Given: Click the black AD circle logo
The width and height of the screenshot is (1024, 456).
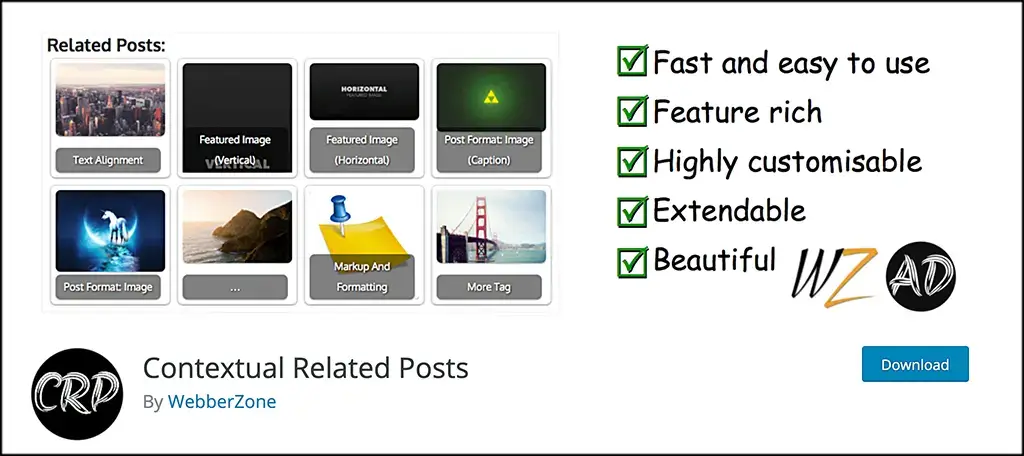Looking at the screenshot, I should (921, 273).
